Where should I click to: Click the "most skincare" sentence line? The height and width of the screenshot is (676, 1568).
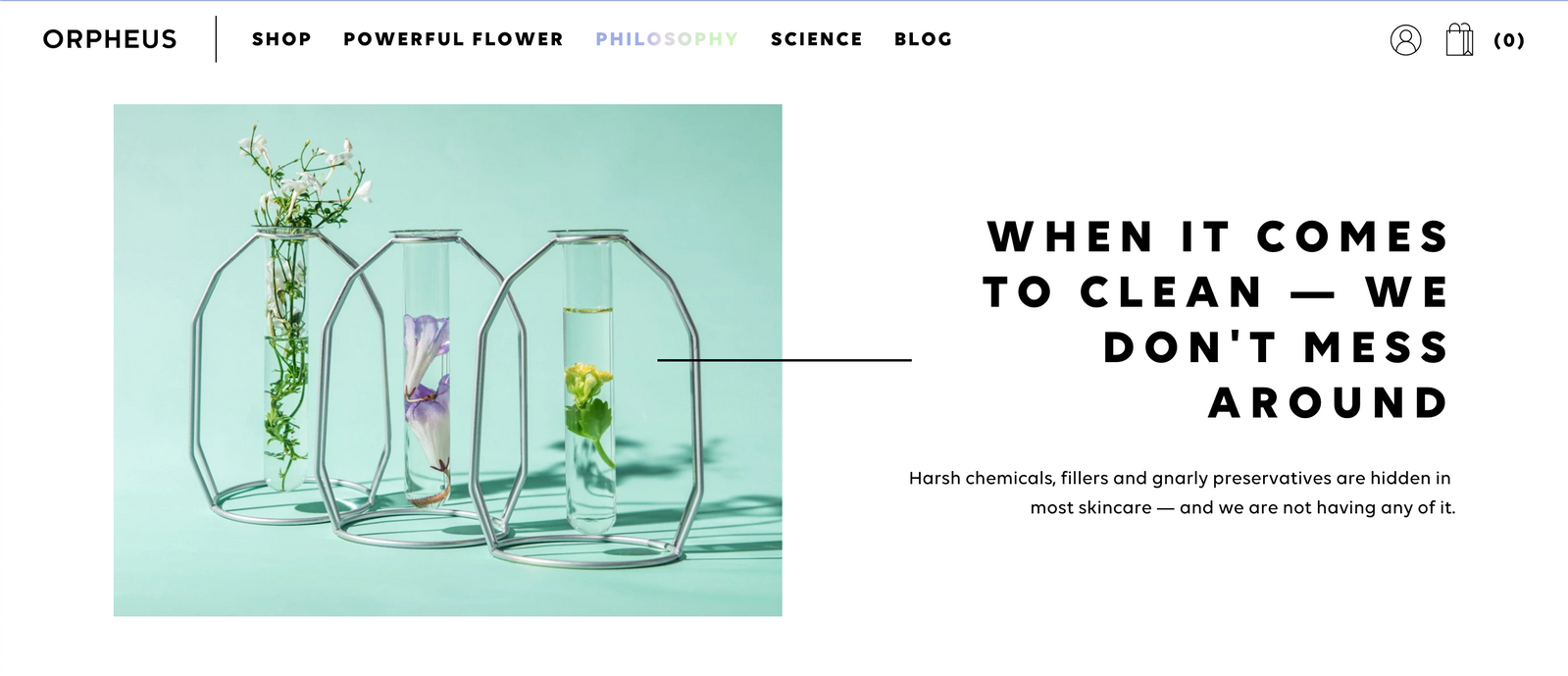tap(1241, 507)
